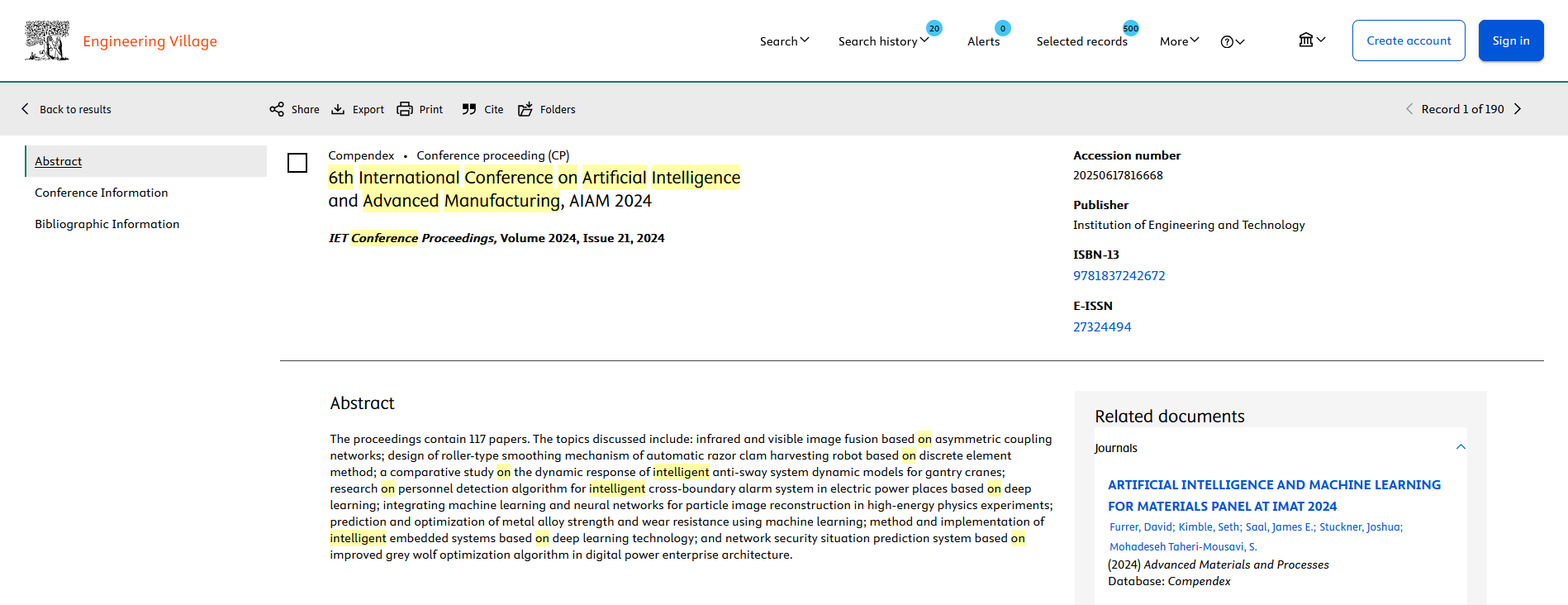This screenshot has height=605, width=1568.
Task: Click author link Saal, James E.
Action: coord(1279,526)
